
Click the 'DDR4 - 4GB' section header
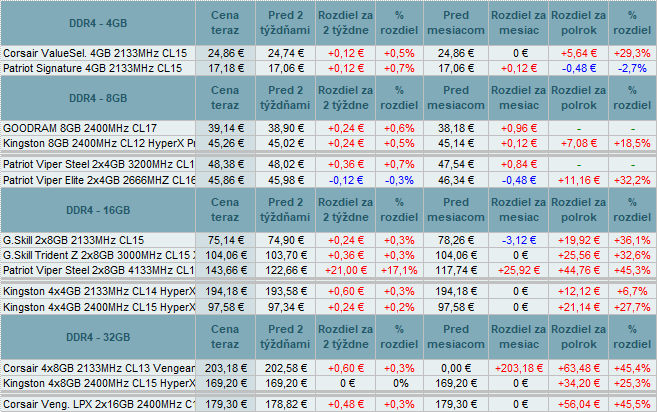[x=98, y=23]
